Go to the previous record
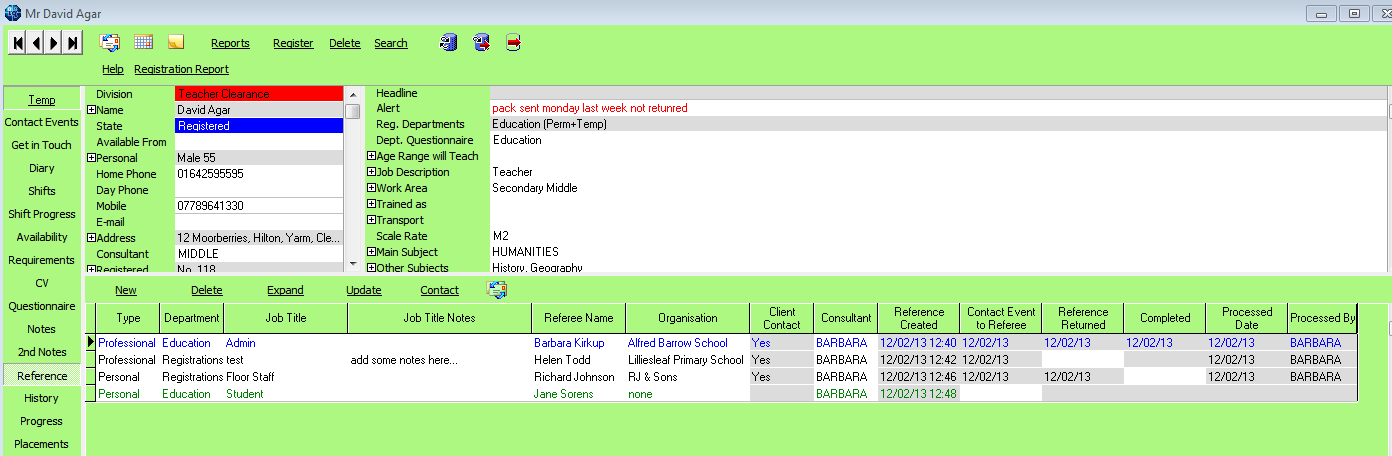This screenshot has height=456, width=1392. pos(36,43)
